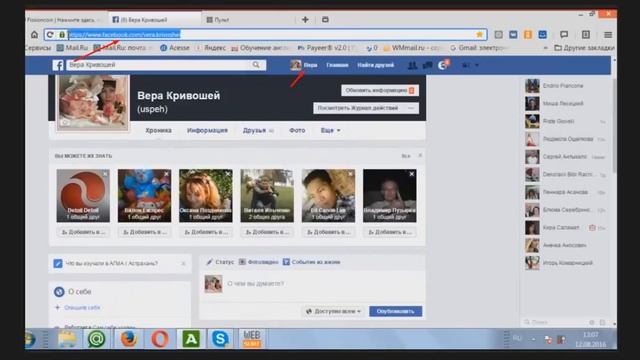Open Другие закладки folder
Image resolution: width=640 pixels, height=360 pixels.
584,48
